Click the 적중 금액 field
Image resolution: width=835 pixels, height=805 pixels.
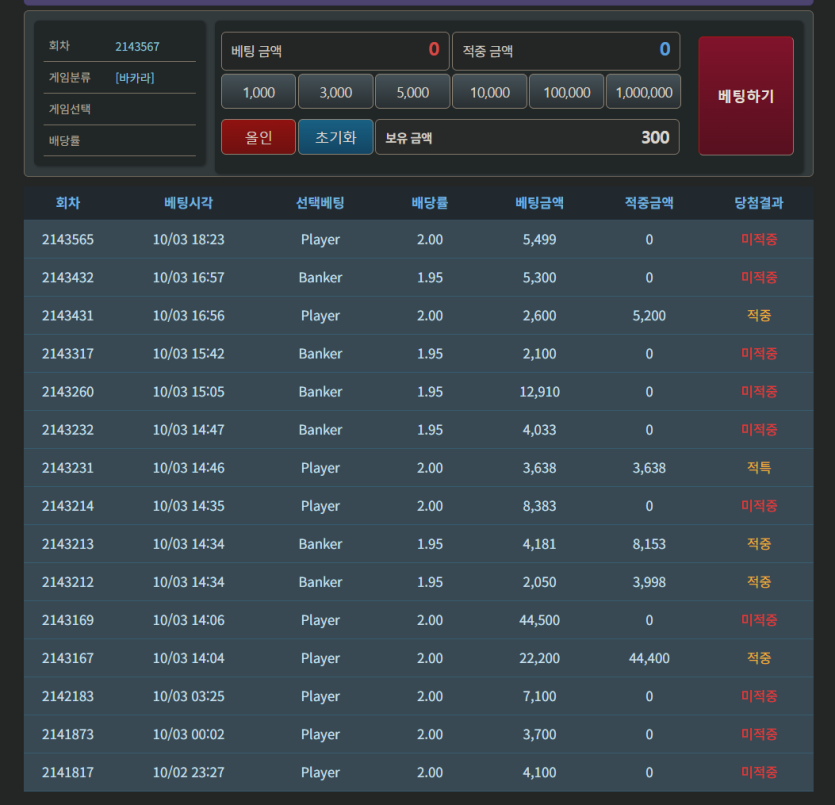pyautogui.click(x=566, y=51)
